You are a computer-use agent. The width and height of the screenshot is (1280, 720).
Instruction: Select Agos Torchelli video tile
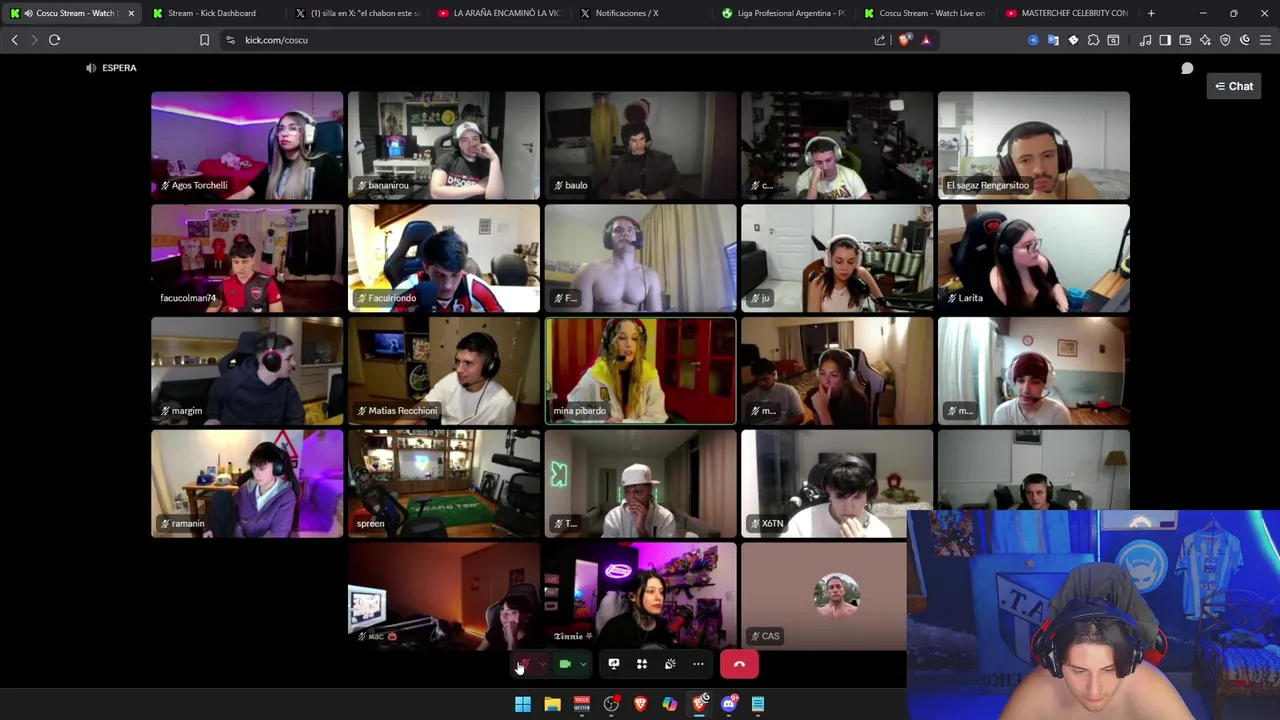[247, 145]
